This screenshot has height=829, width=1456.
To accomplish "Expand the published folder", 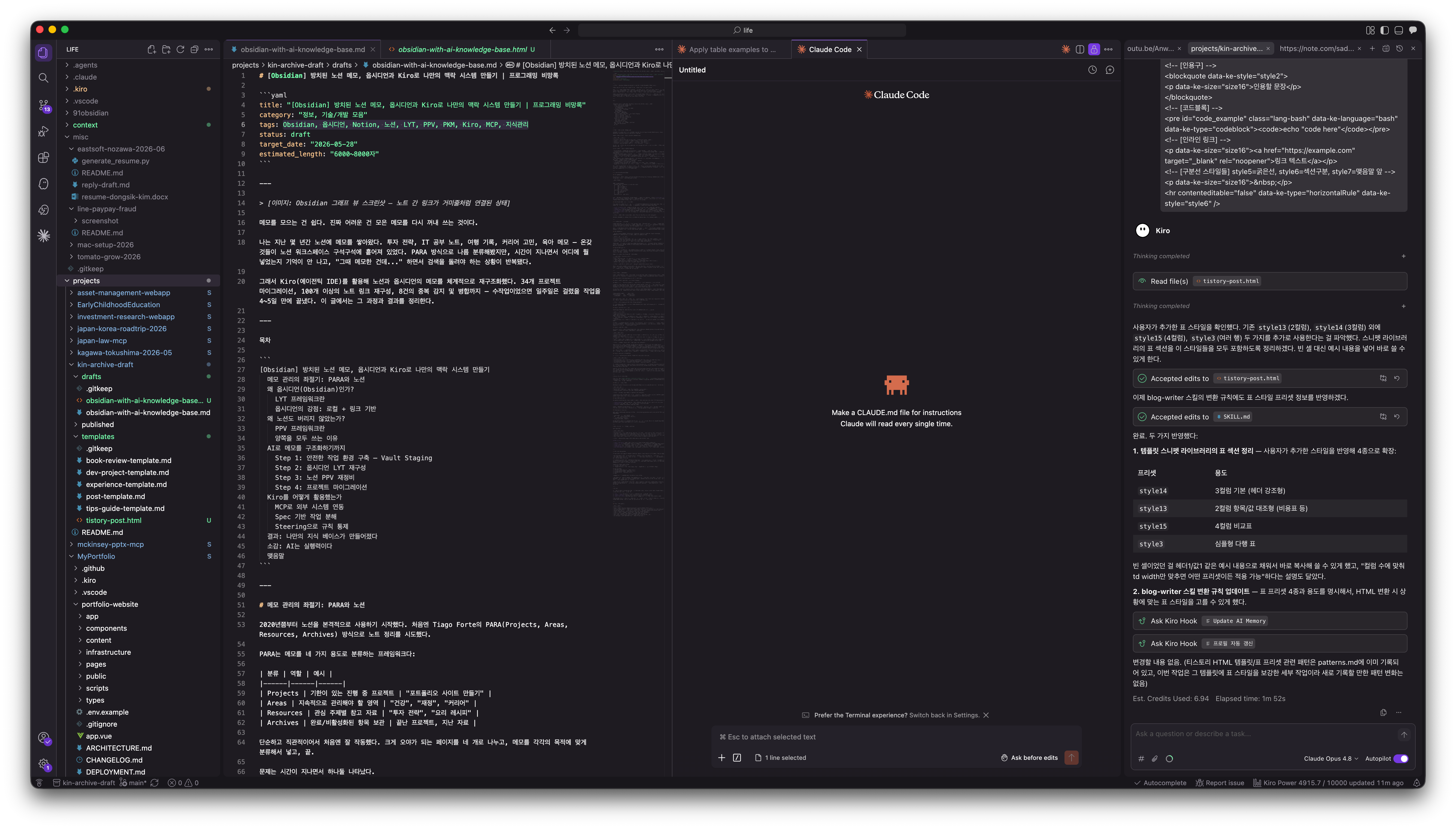I will click(x=139, y=425).
